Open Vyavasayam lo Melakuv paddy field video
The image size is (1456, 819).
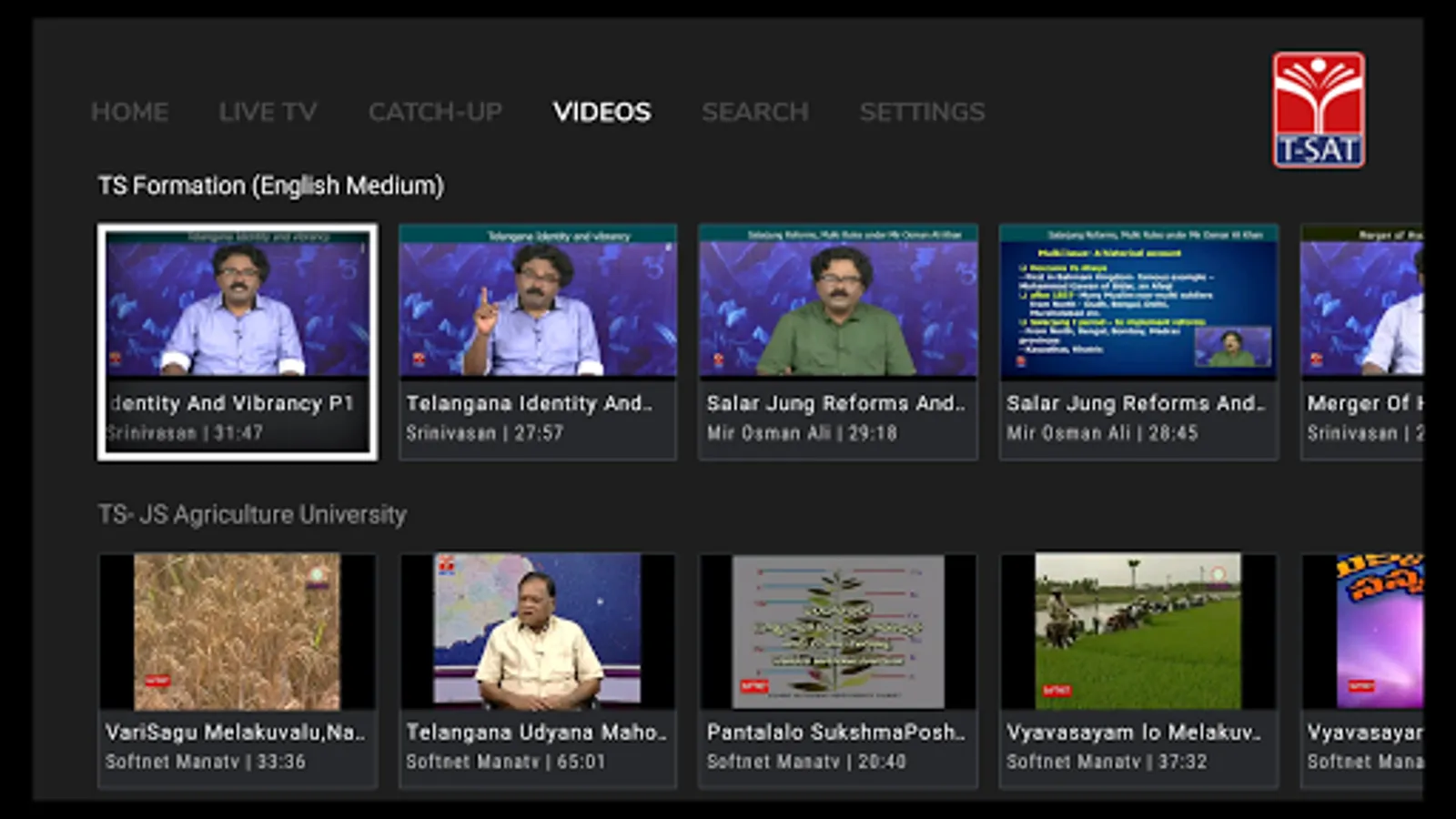(x=1138, y=669)
